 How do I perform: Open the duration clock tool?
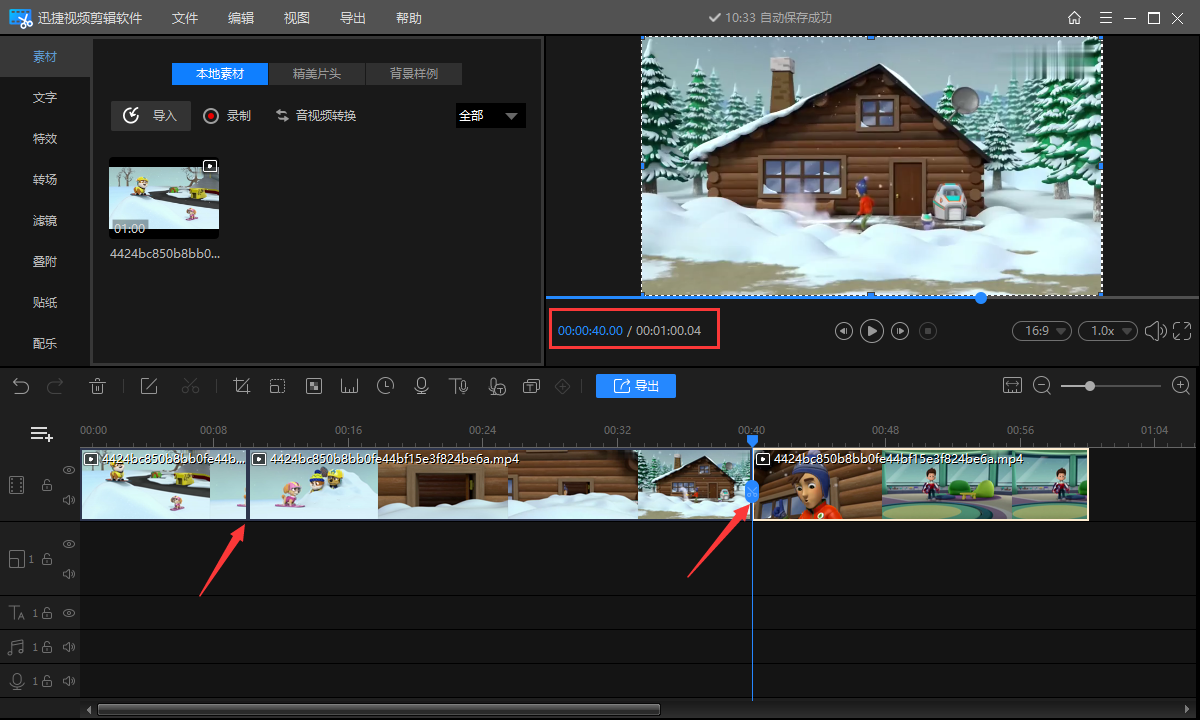386,386
